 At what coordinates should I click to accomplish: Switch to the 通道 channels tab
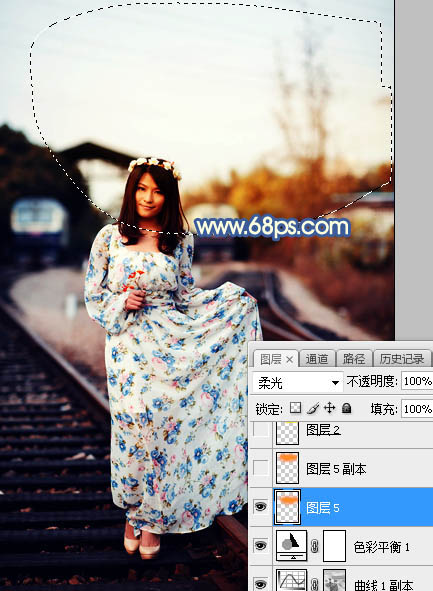317,359
